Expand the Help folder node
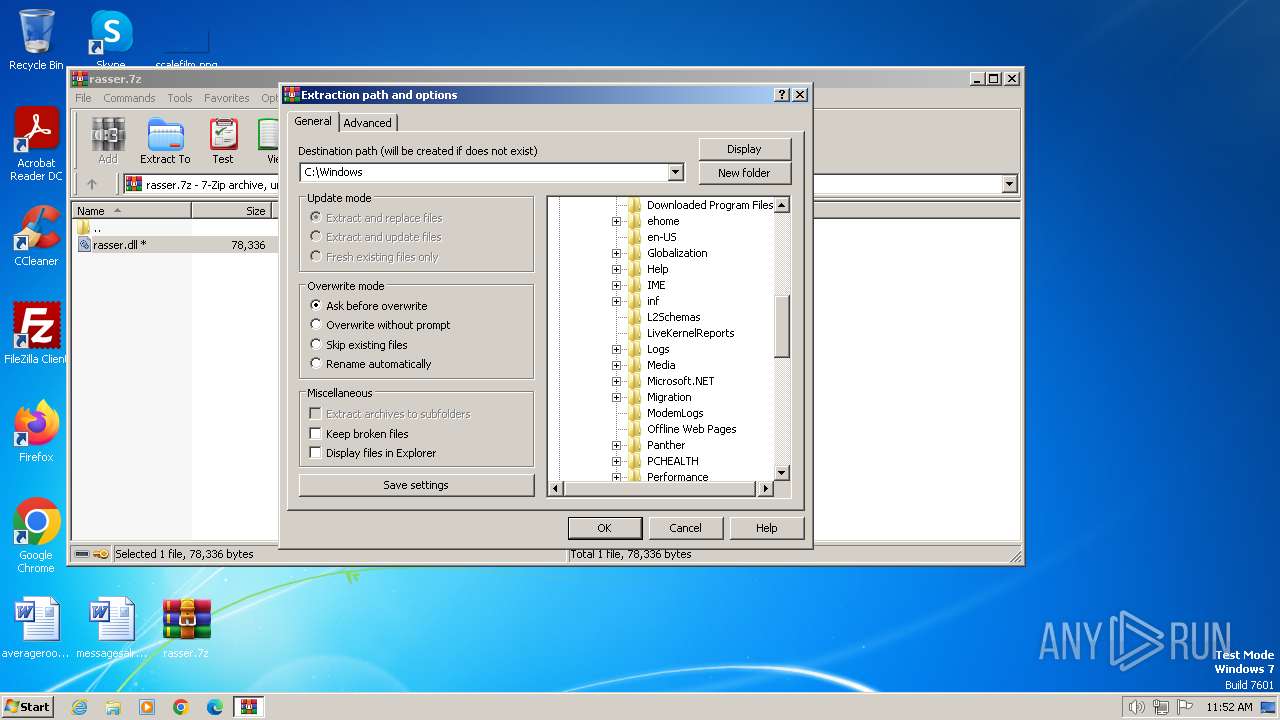The image size is (1280, 720). coord(617,269)
